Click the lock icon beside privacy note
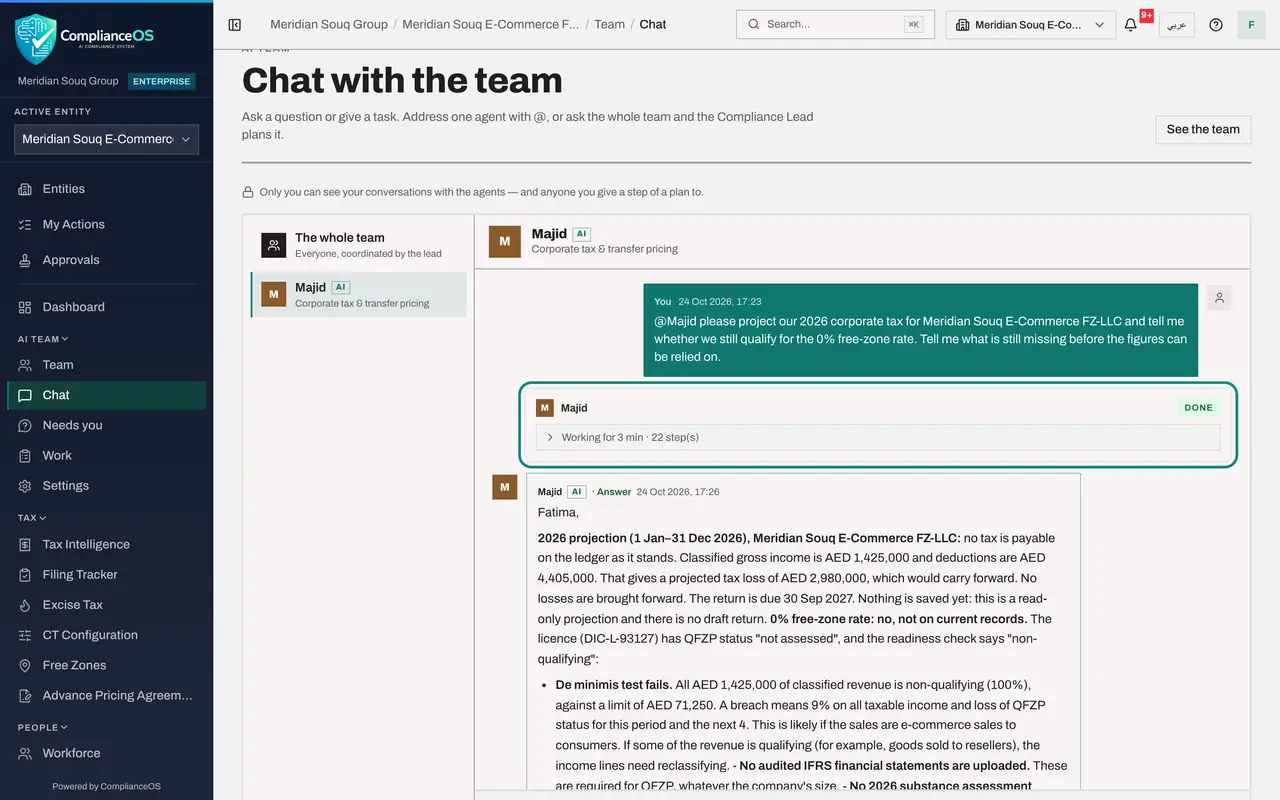 [x=248, y=192]
